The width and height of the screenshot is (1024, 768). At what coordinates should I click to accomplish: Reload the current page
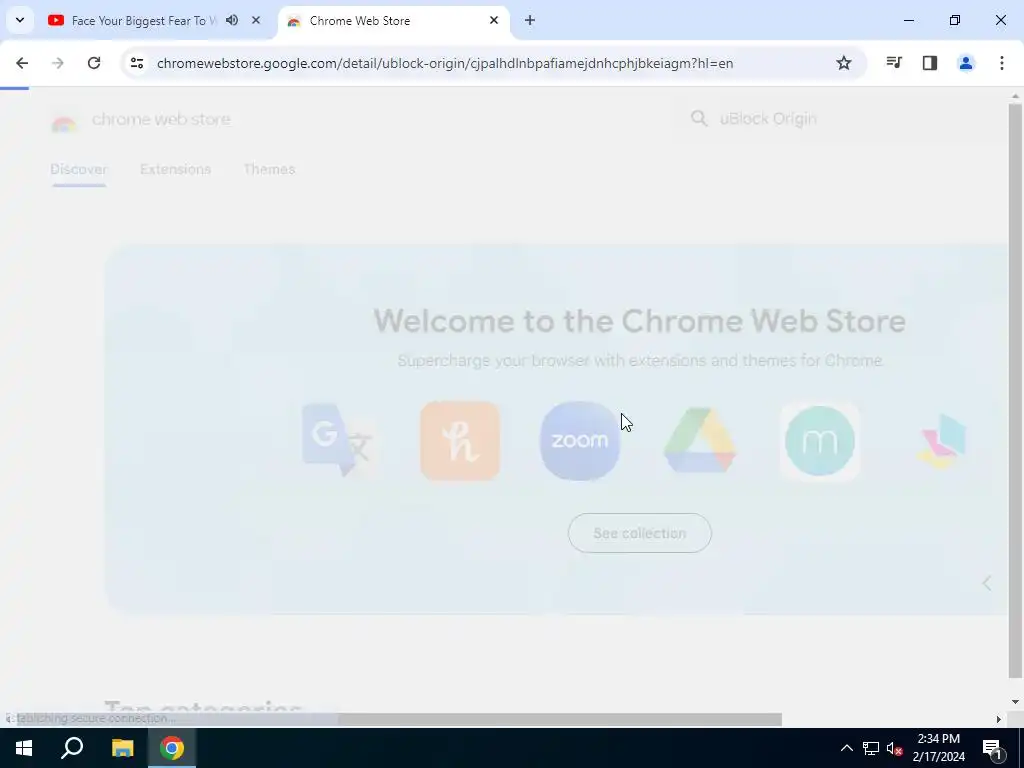pyautogui.click(x=94, y=63)
